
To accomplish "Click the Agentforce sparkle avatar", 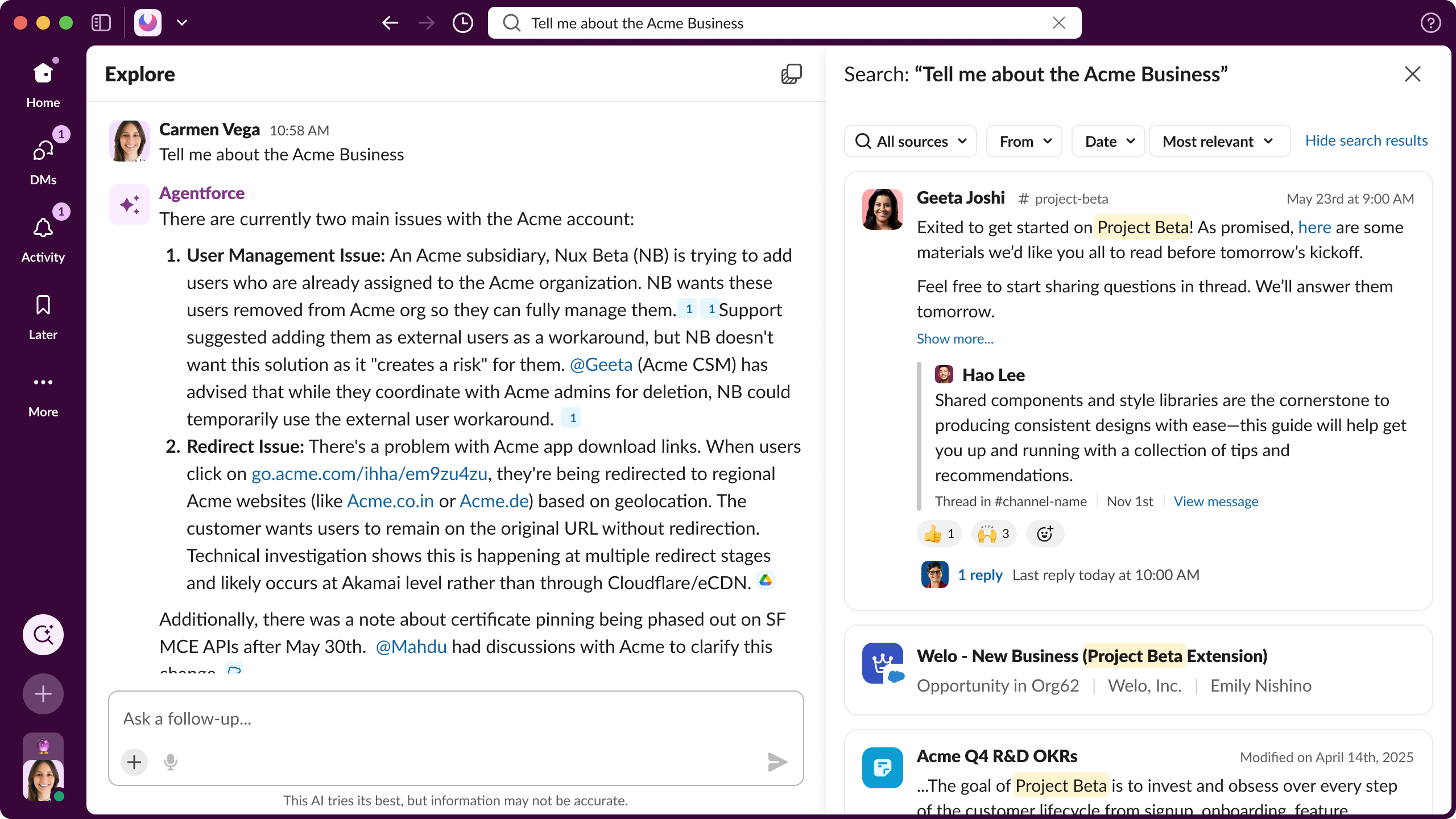I will pyautogui.click(x=130, y=205).
